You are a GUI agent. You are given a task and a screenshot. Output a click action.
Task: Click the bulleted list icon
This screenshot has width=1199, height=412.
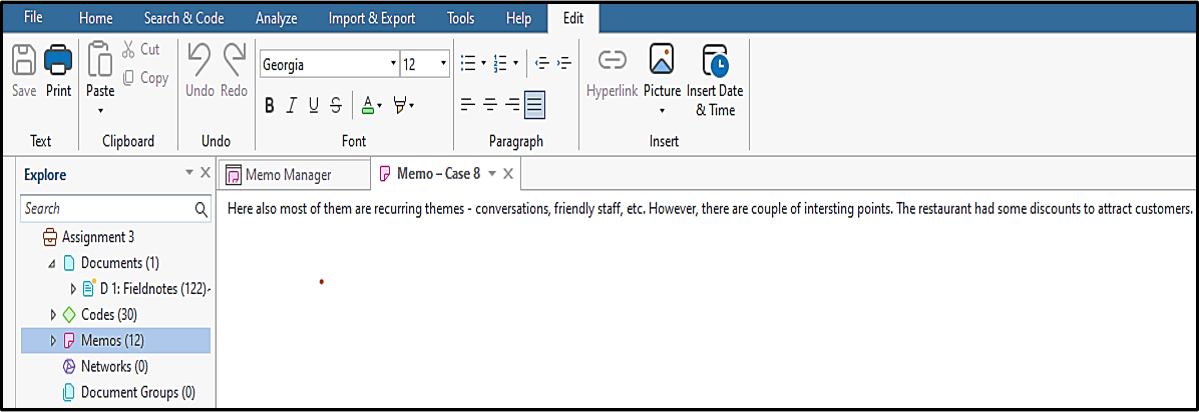pos(468,63)
